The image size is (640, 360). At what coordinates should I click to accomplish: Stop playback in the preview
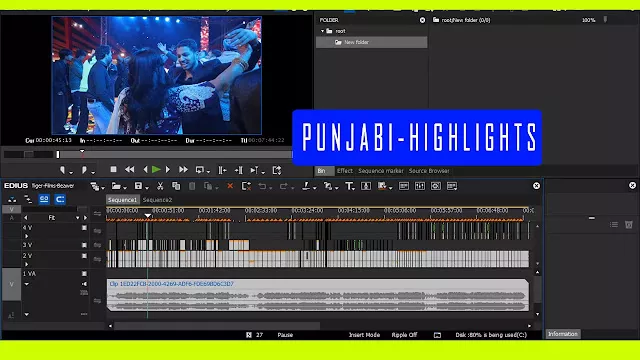113,169
